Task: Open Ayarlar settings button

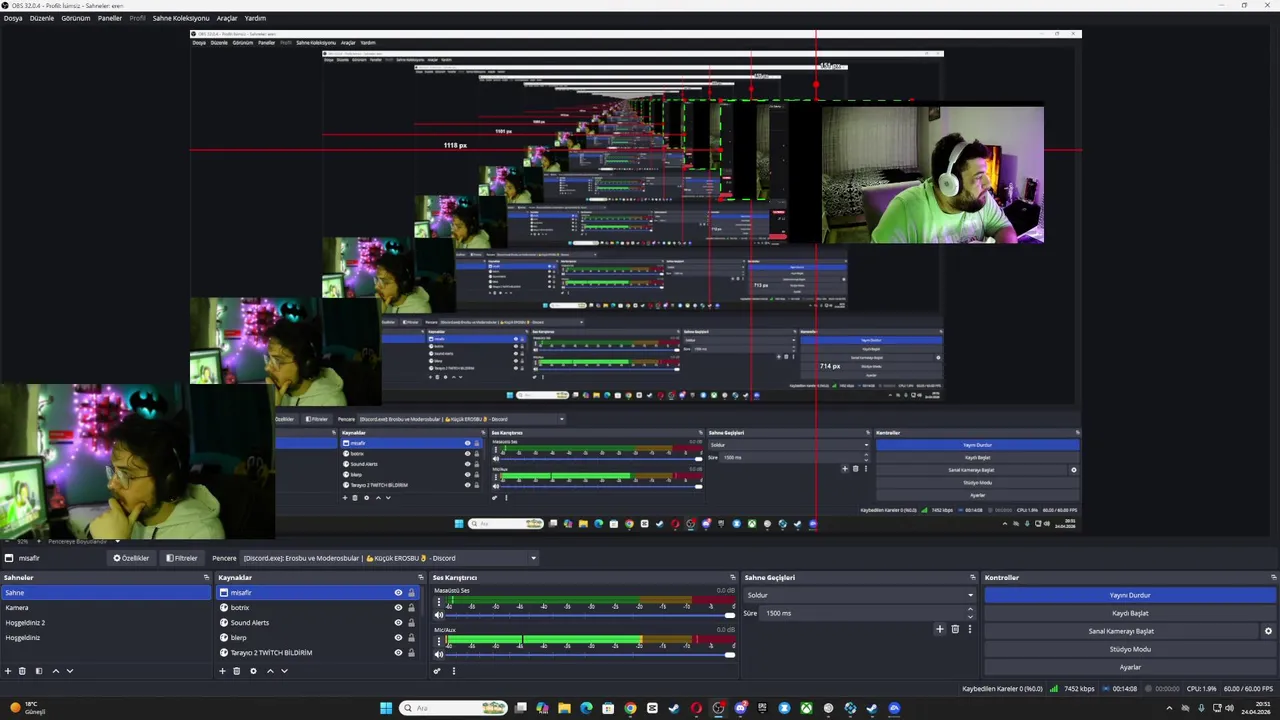Action: [1130, 667]
